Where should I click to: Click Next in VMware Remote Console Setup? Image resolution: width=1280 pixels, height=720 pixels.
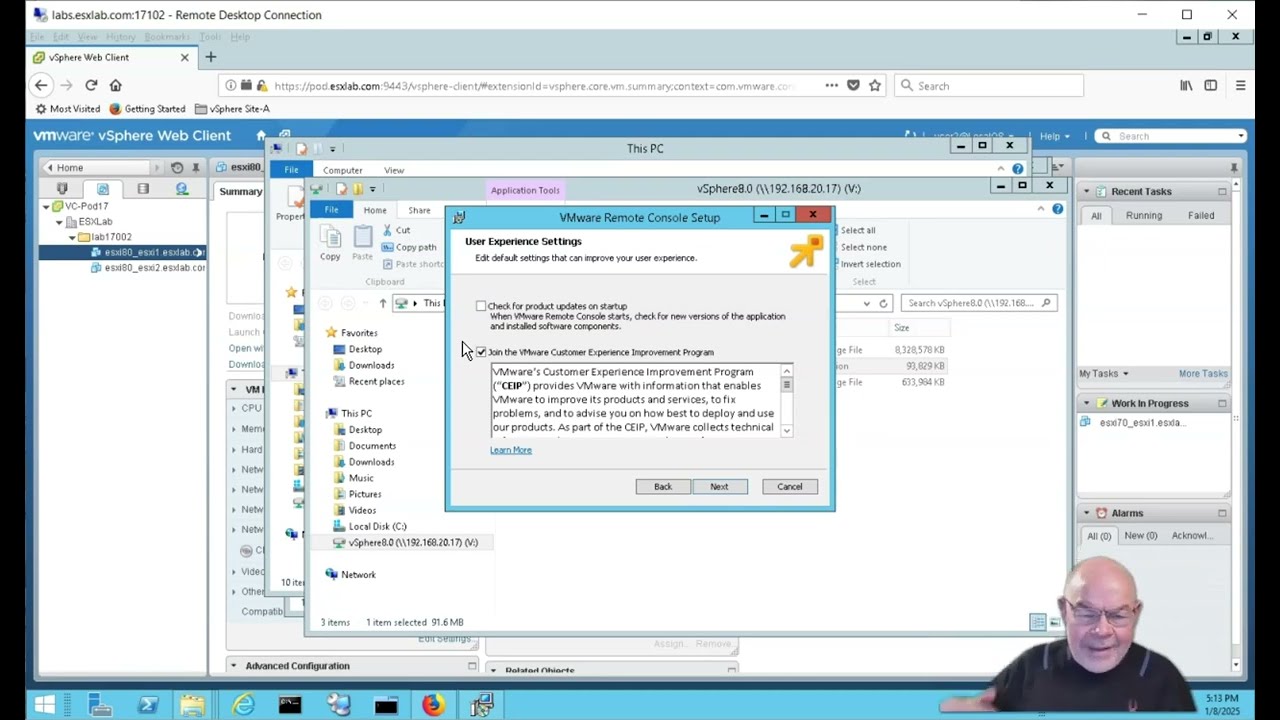click(719, 486)
